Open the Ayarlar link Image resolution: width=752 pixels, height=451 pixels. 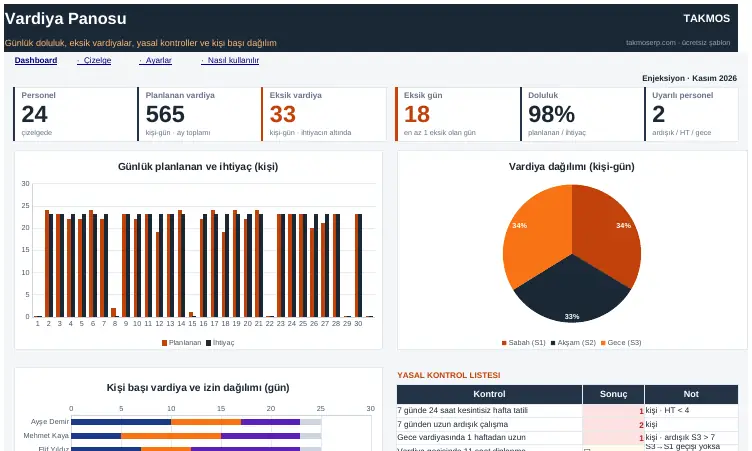[x=155, y=60]
